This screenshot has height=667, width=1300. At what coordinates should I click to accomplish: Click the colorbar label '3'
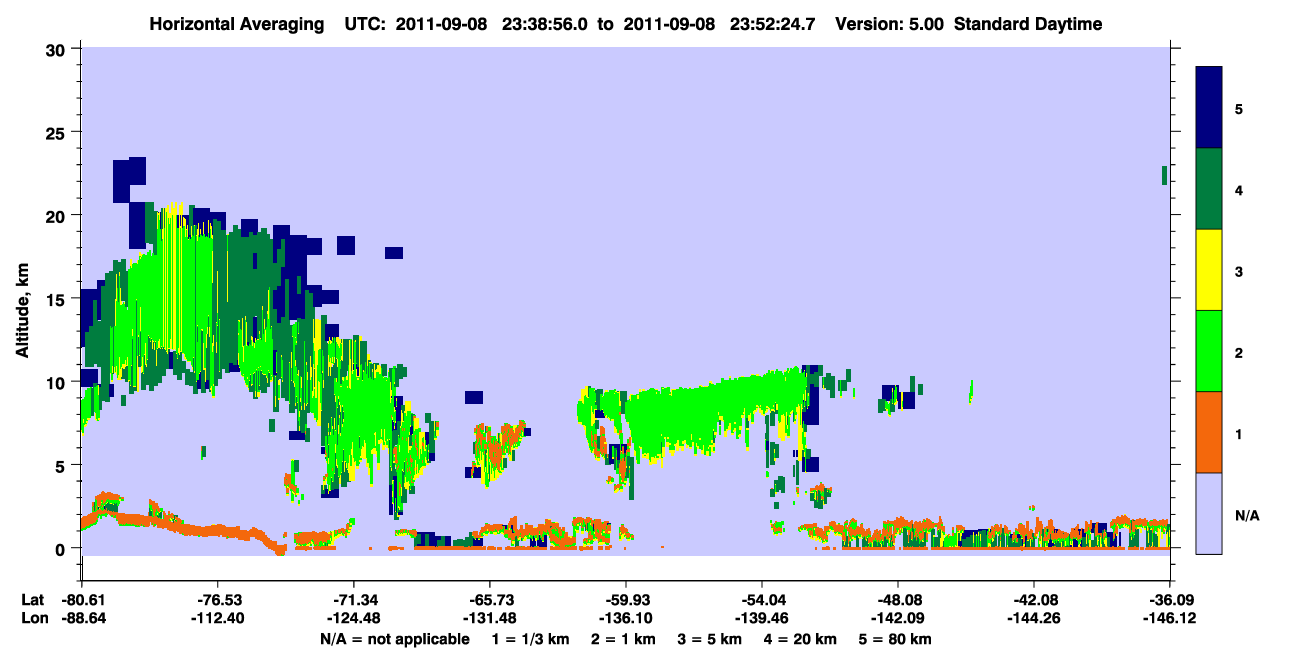(1239, 271)
